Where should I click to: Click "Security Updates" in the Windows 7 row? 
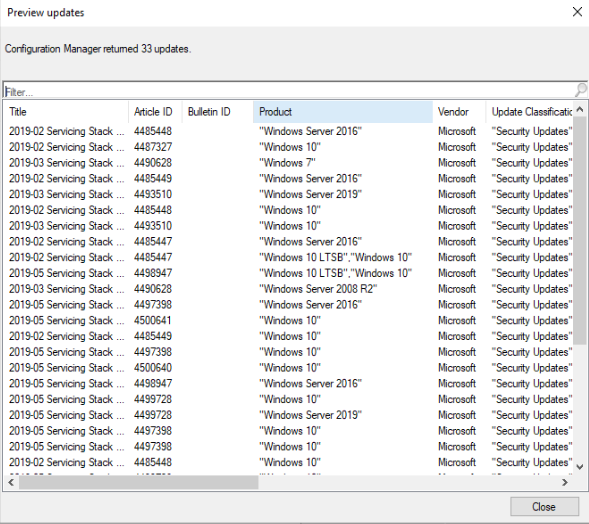pos(532,163)
